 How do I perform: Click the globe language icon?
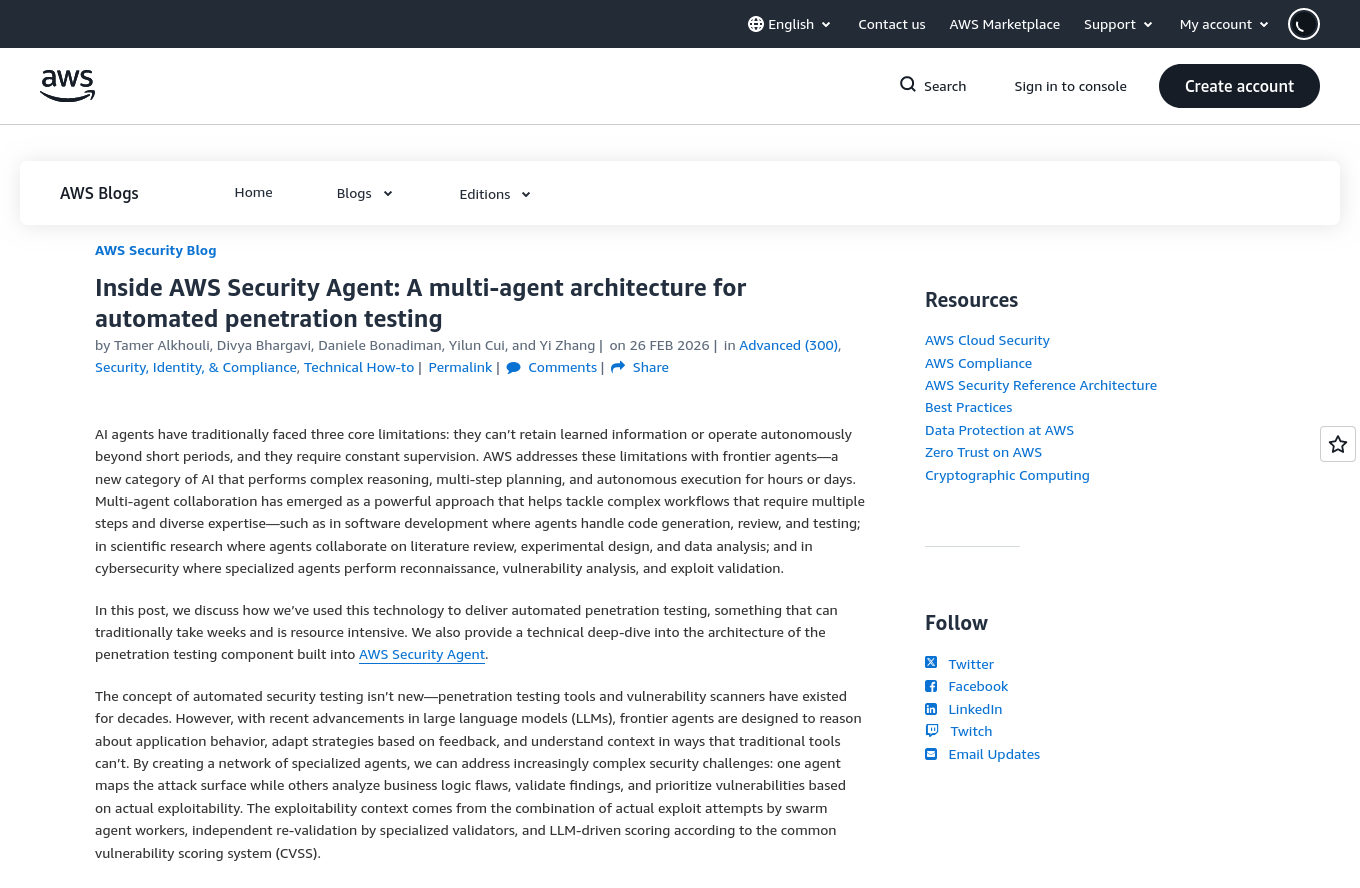[x=756, y=24]
